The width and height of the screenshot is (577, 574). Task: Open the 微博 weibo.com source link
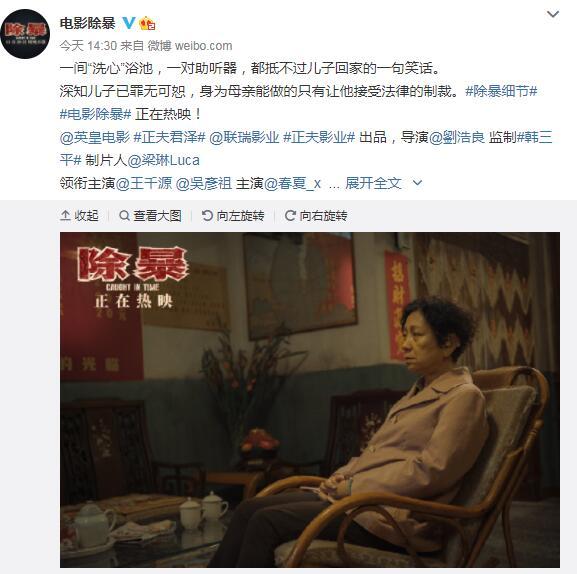coord(190,46)
